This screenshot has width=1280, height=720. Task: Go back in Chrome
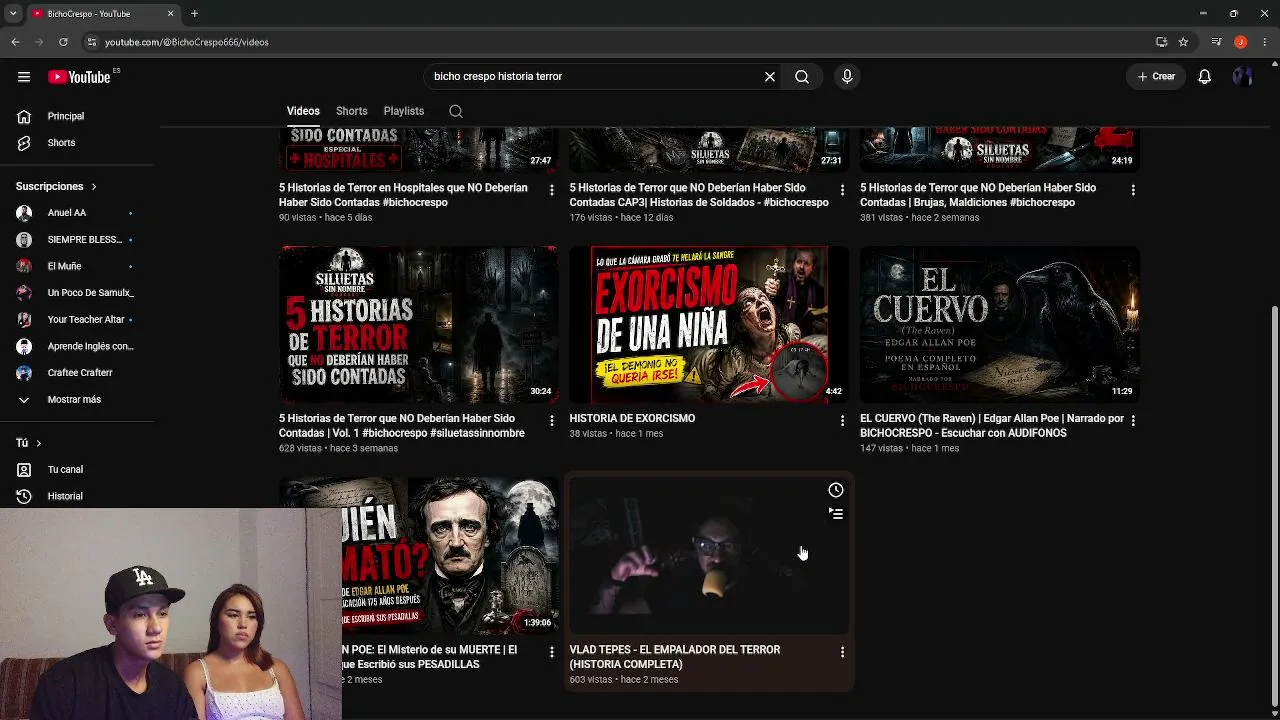pos(15,42)
